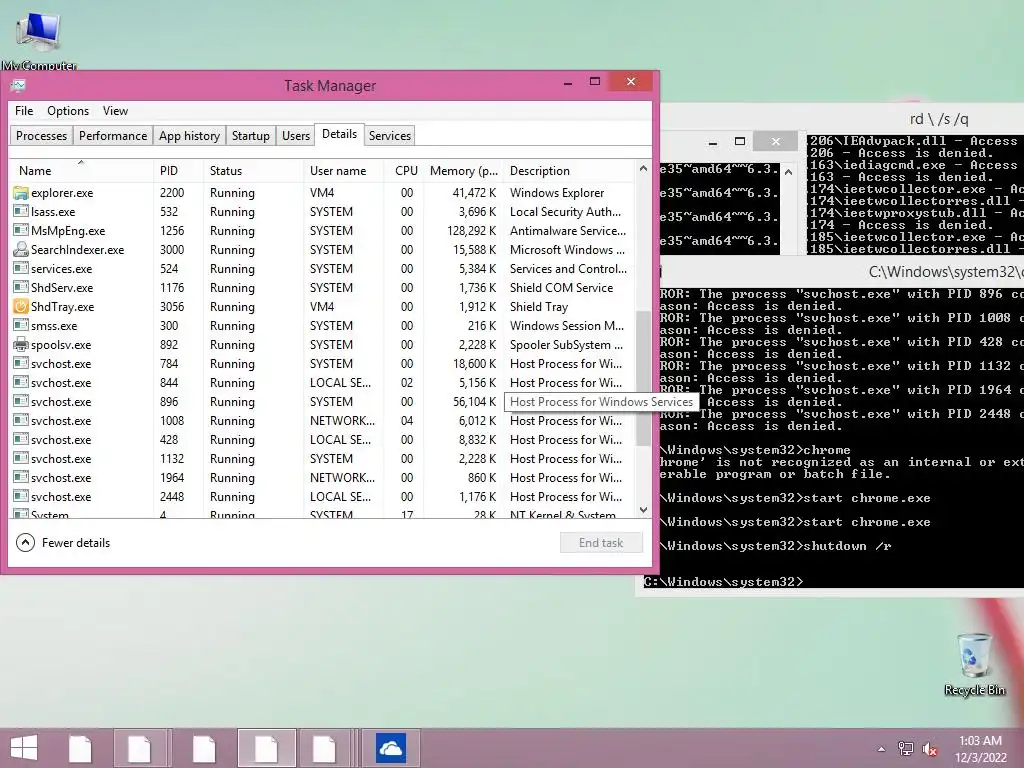Screen dimensions: 1024x768
Task: Click the smss.exe process icon
Action: coord(21,325)
